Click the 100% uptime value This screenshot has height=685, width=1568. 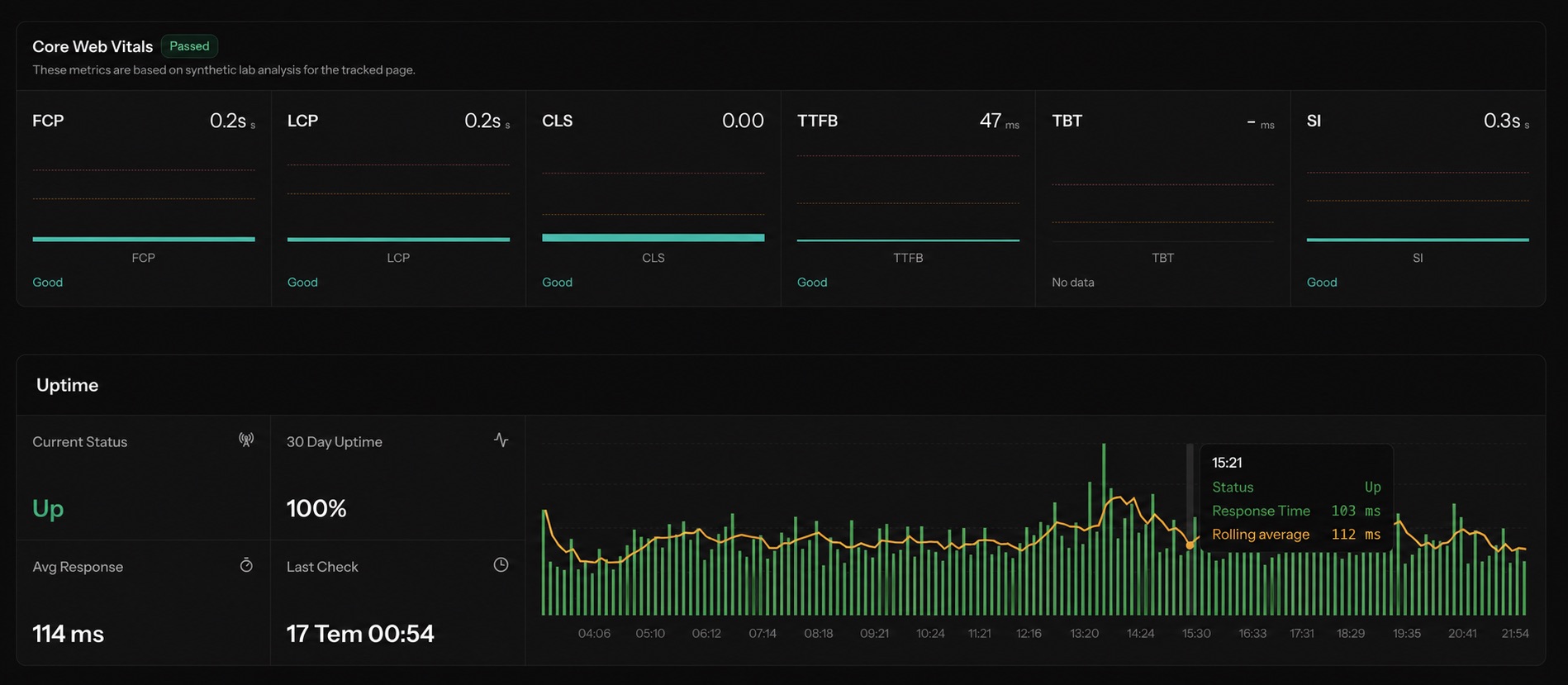(x=316, y=508)
